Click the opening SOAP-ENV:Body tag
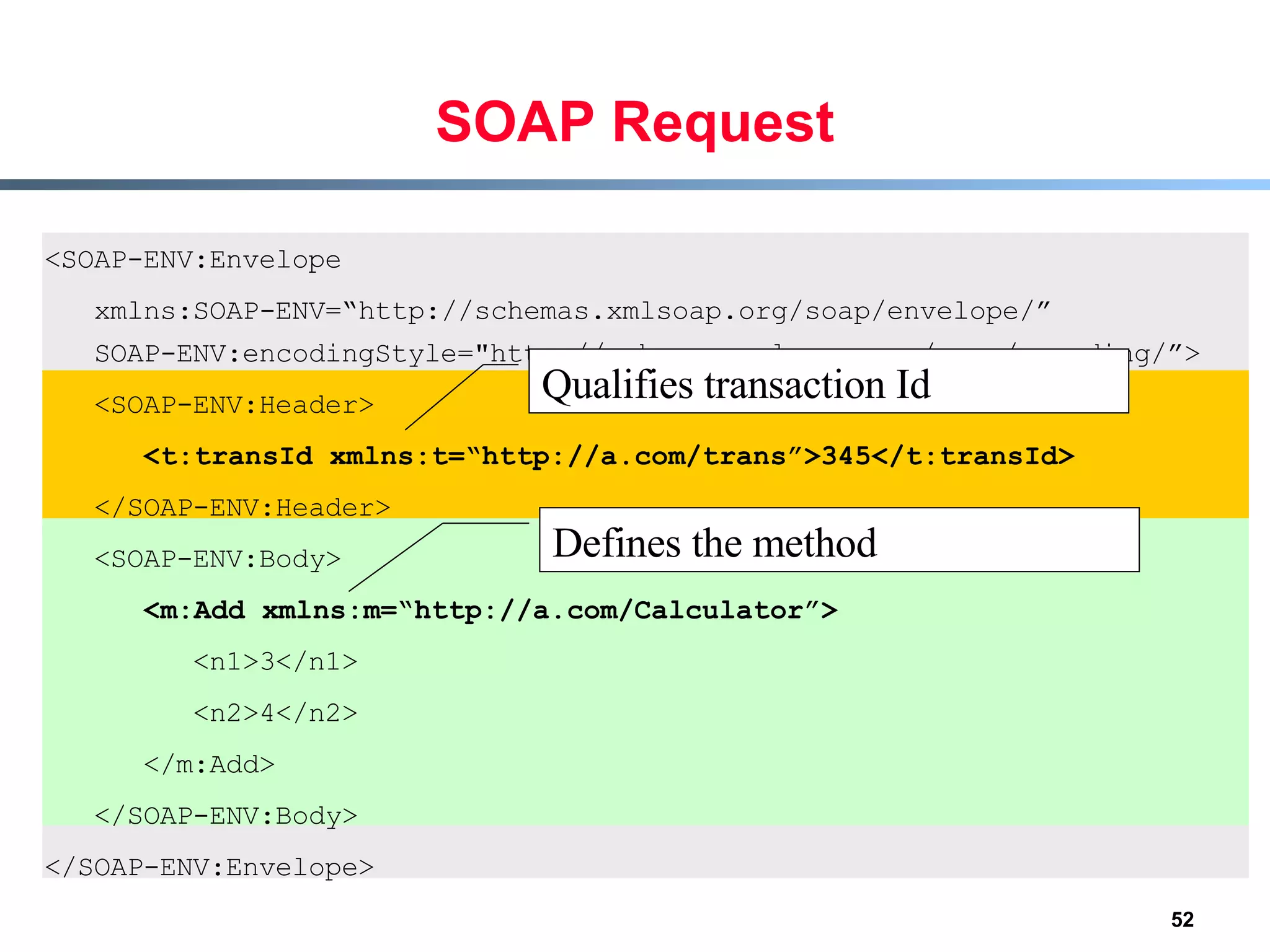The width and height of the screenshot is (1270, 952). 218,560
